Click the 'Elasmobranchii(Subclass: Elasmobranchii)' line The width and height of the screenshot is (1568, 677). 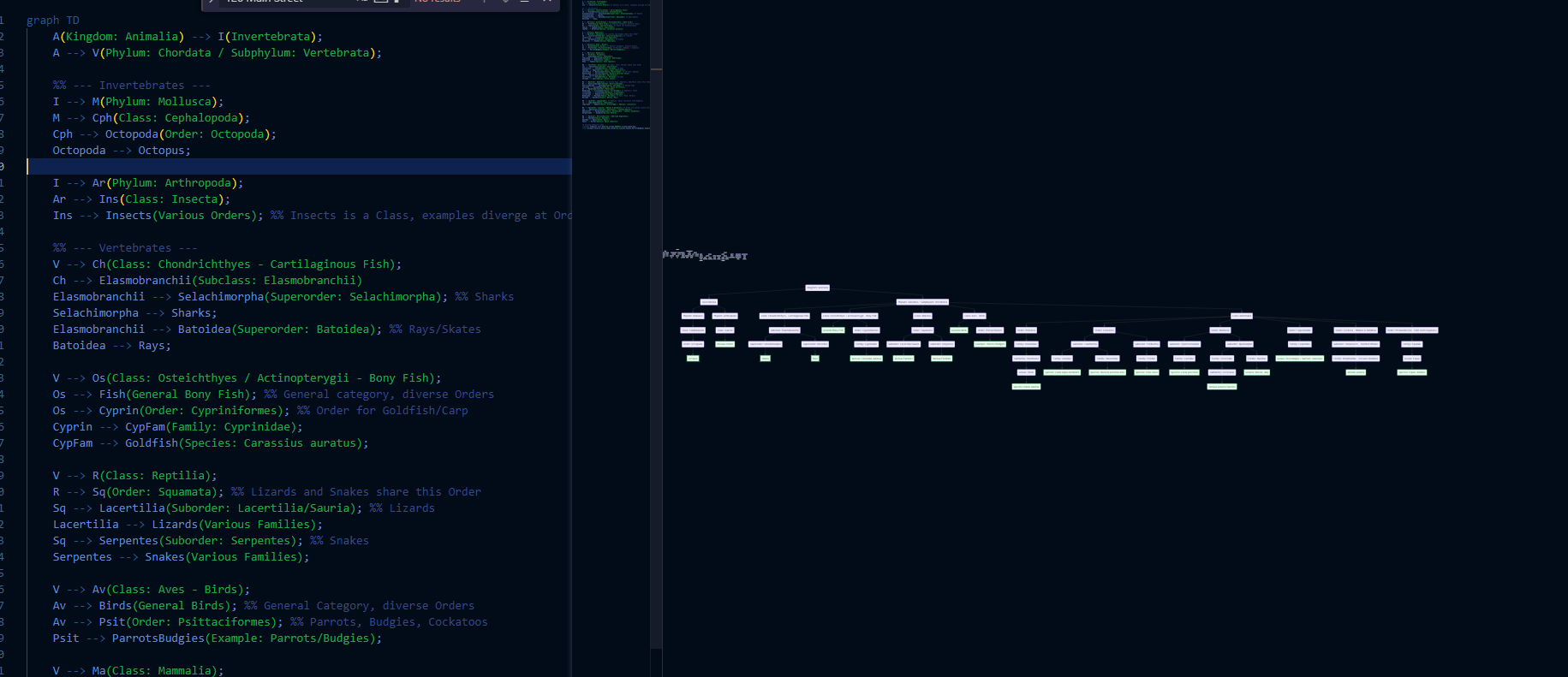point(207,281)
